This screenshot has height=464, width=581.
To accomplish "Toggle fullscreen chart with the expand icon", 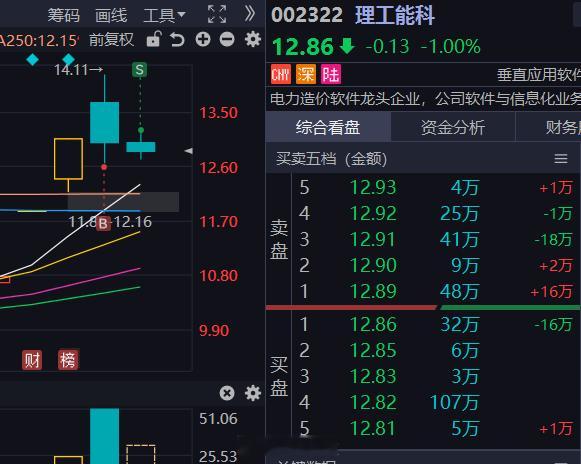I will pyautogui.click(x=217, y=14).
